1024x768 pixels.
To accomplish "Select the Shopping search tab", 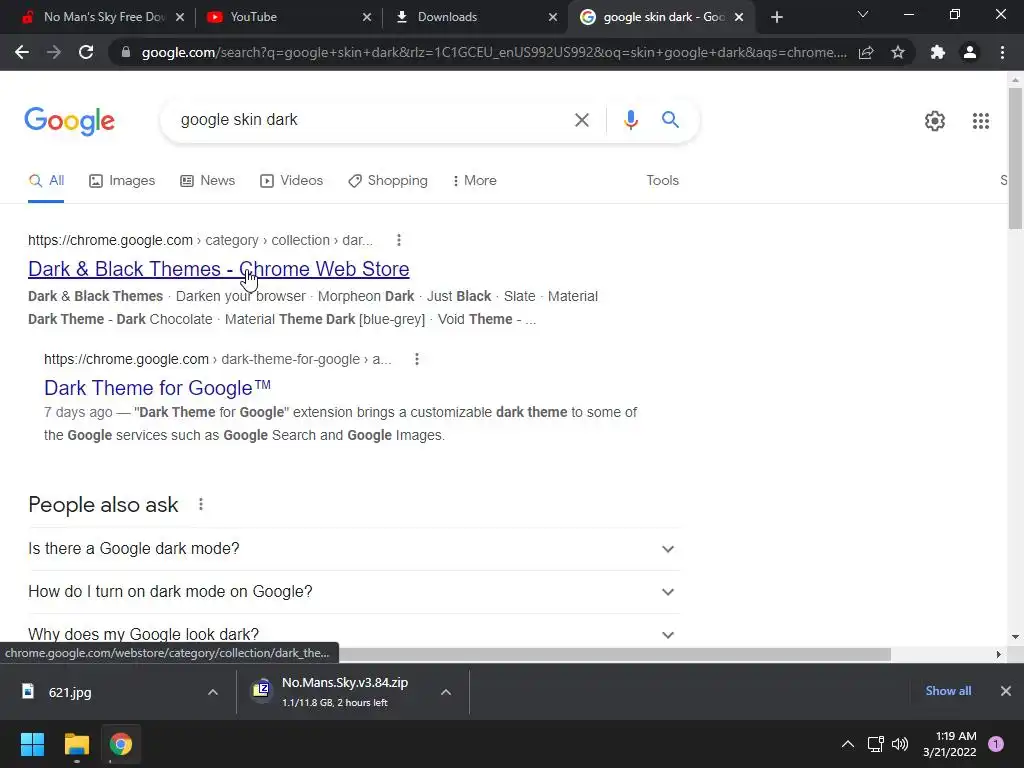I will coord(388,181).
